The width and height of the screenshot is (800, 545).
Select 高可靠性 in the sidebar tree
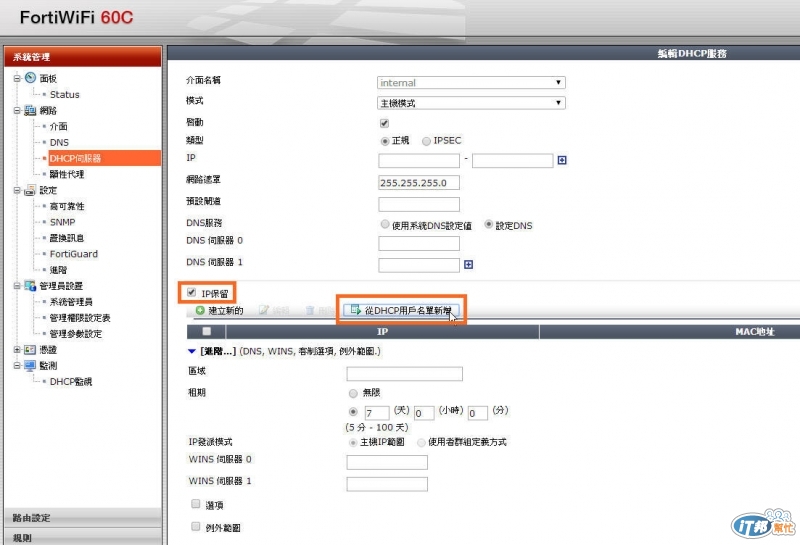(x=67, y=206)
